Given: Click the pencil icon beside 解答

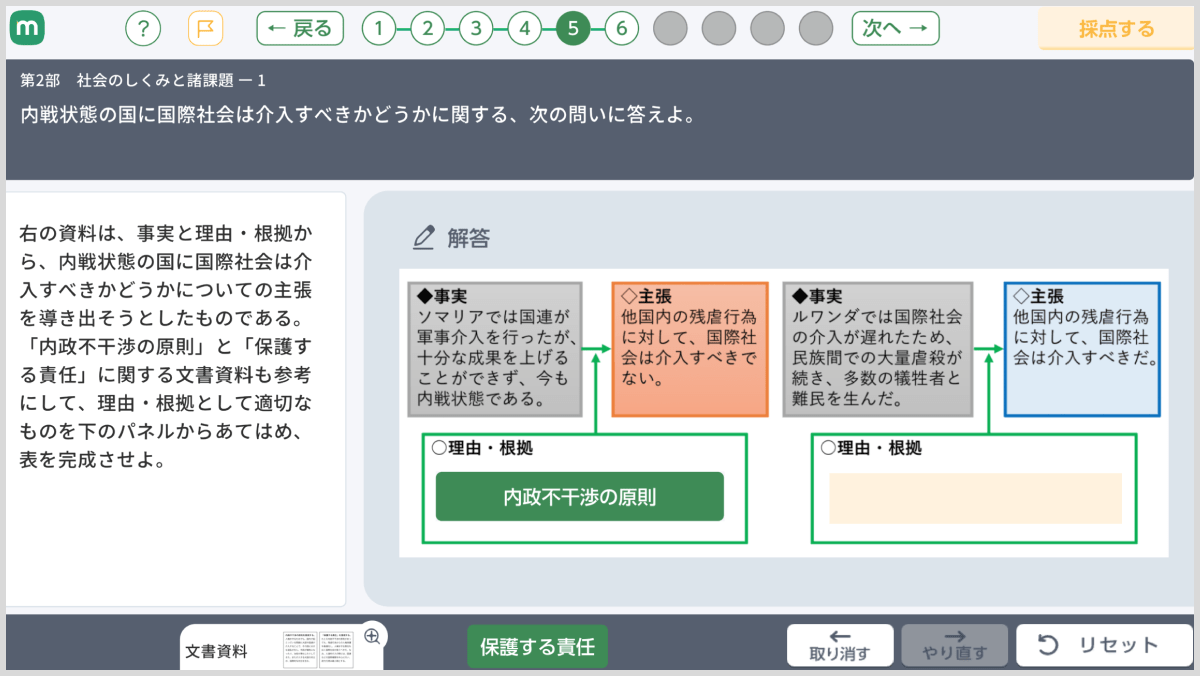Looking at the screenshot, I should point(424,238).
